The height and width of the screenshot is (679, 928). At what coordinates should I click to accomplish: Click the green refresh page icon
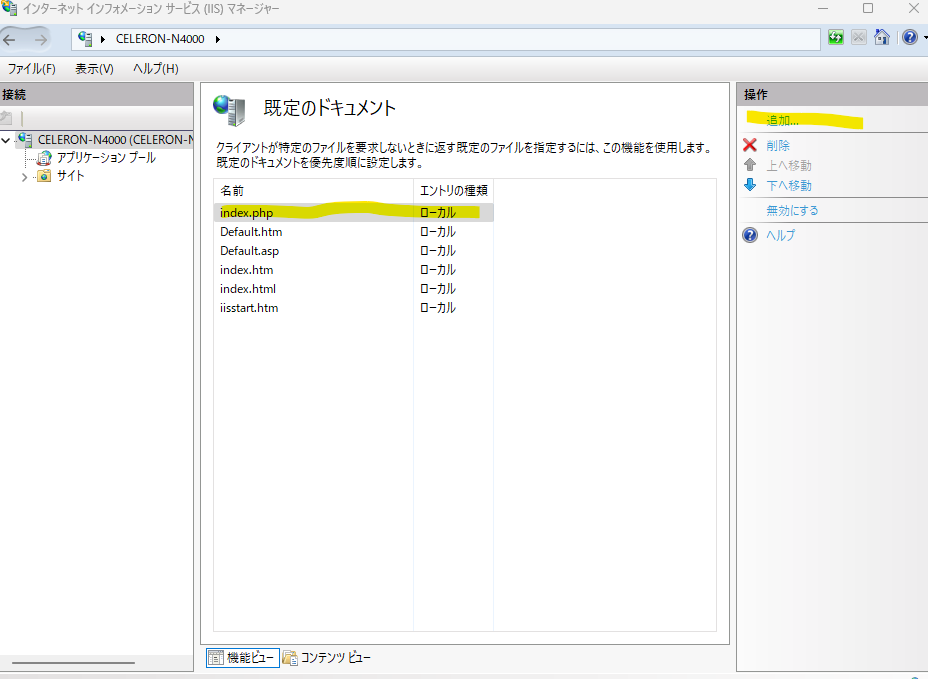(x=836, y=38)
